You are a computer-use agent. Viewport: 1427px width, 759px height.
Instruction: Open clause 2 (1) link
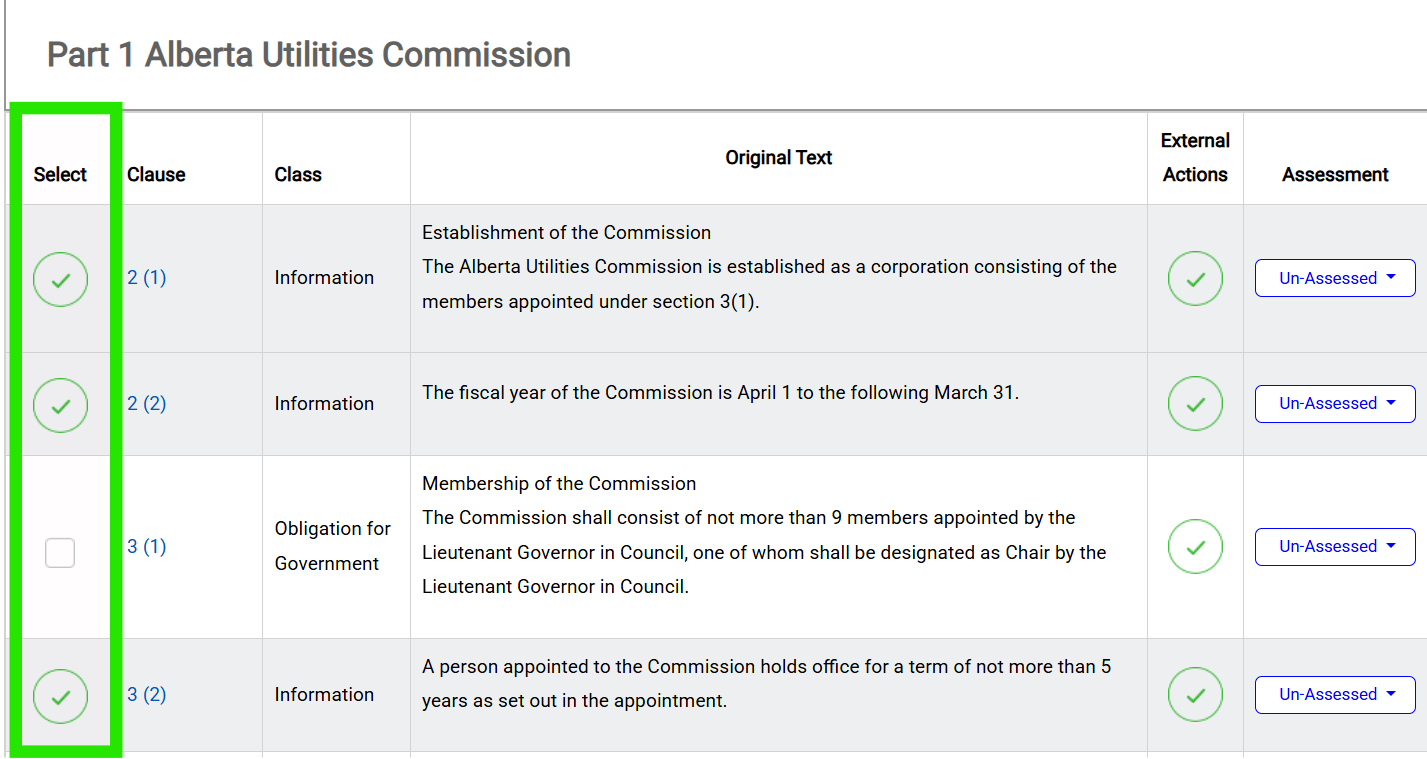pyautogui.click(x=147, y=278)
